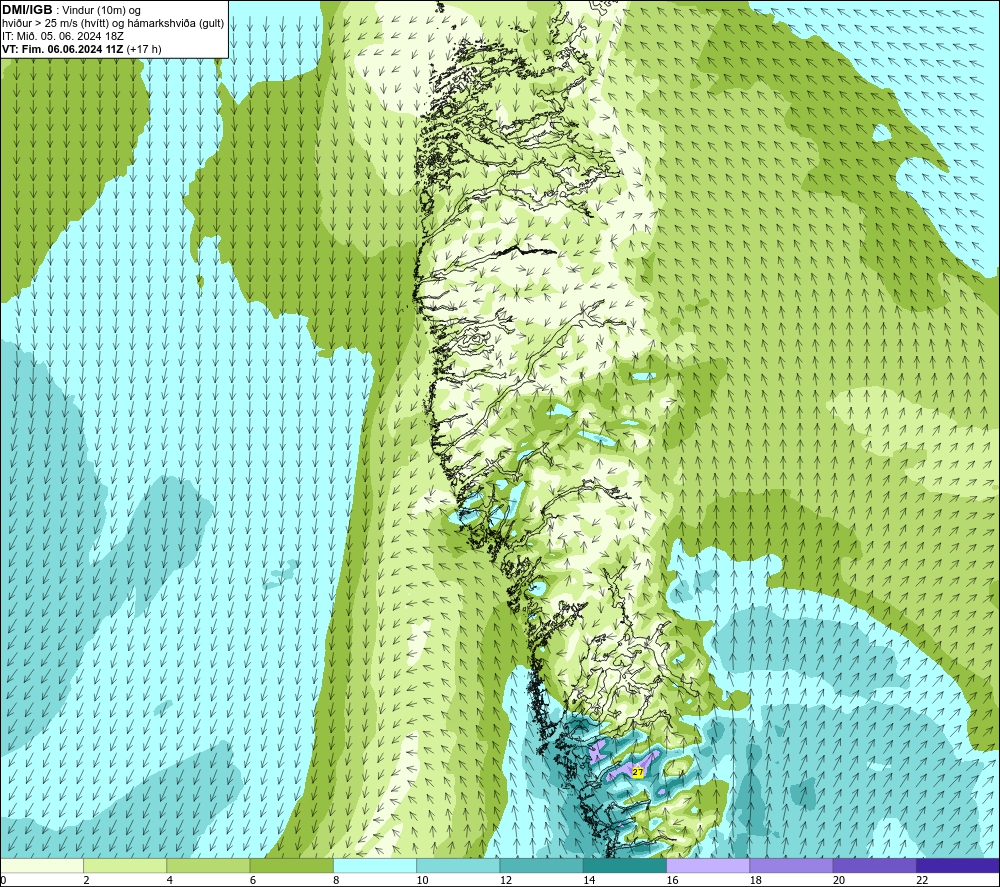Click the scale label '16'

click(x=672, y=881)
